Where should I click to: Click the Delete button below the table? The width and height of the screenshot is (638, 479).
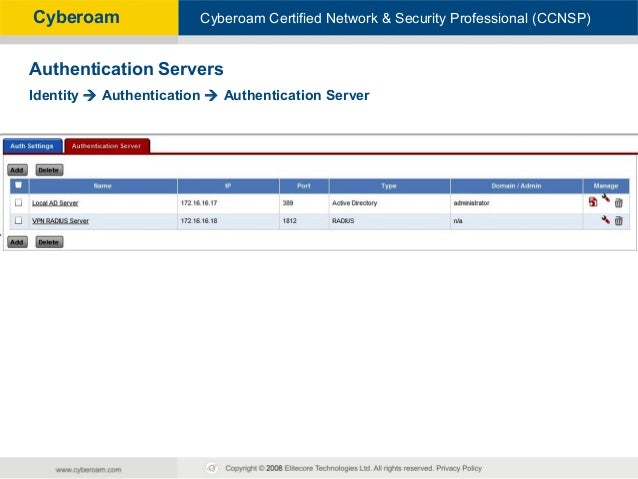[49, 242]
